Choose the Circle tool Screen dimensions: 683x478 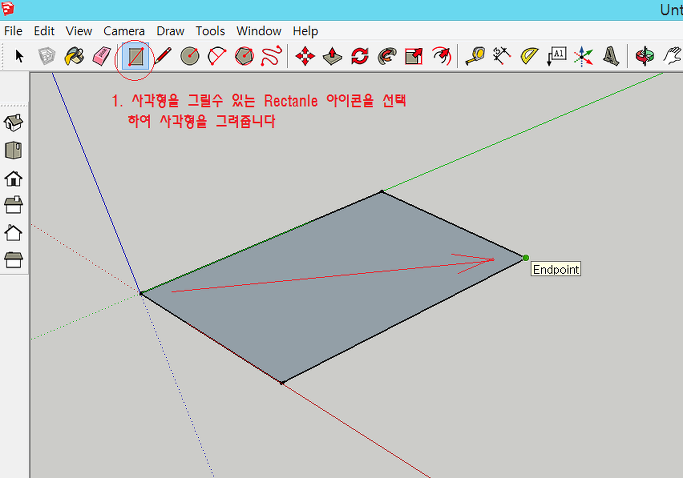[189, 56]
